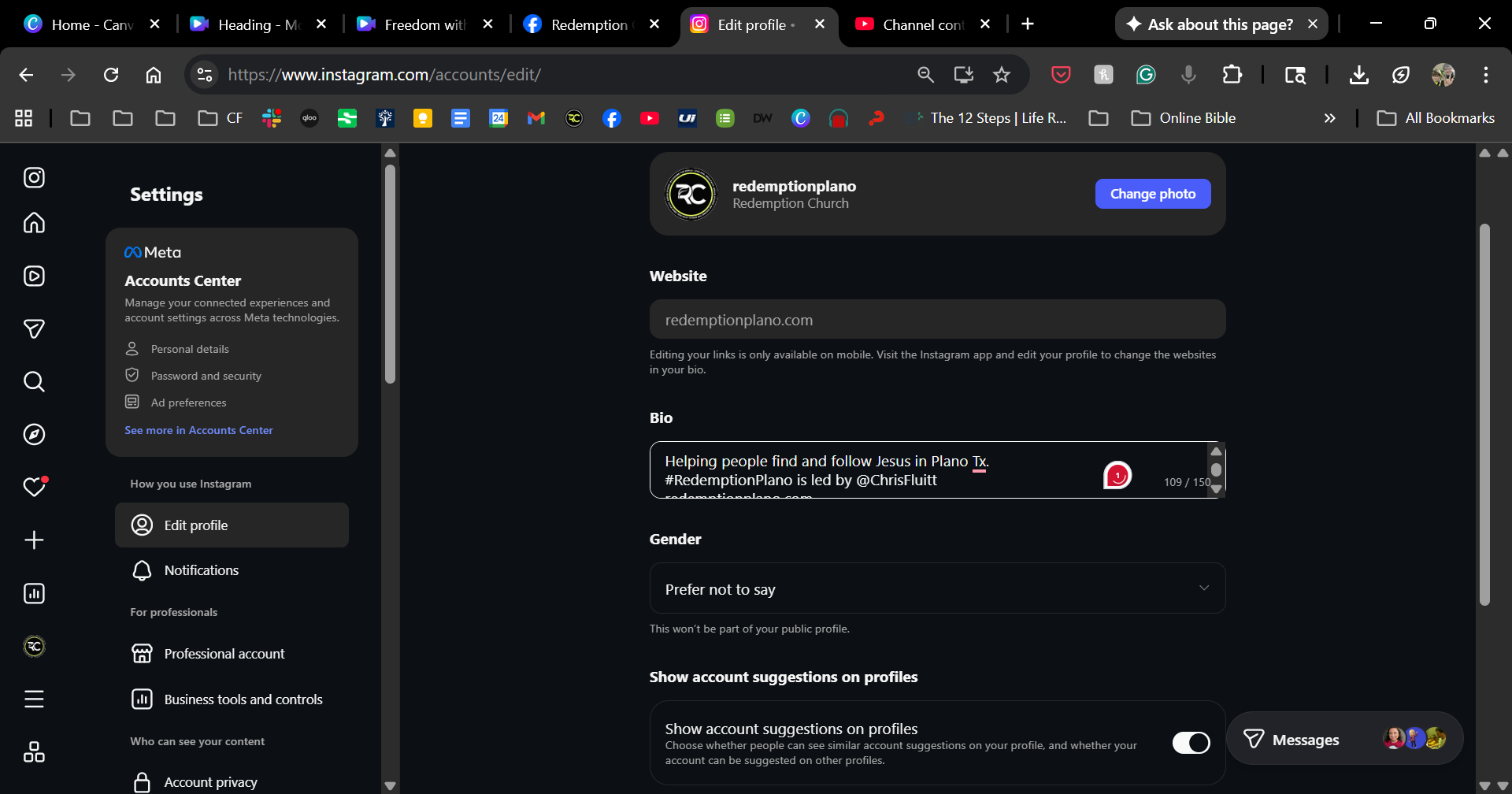Viewport: 1512px width, 794px height.
Task: Open the Explore compass icon
Action: coord(34,434)
